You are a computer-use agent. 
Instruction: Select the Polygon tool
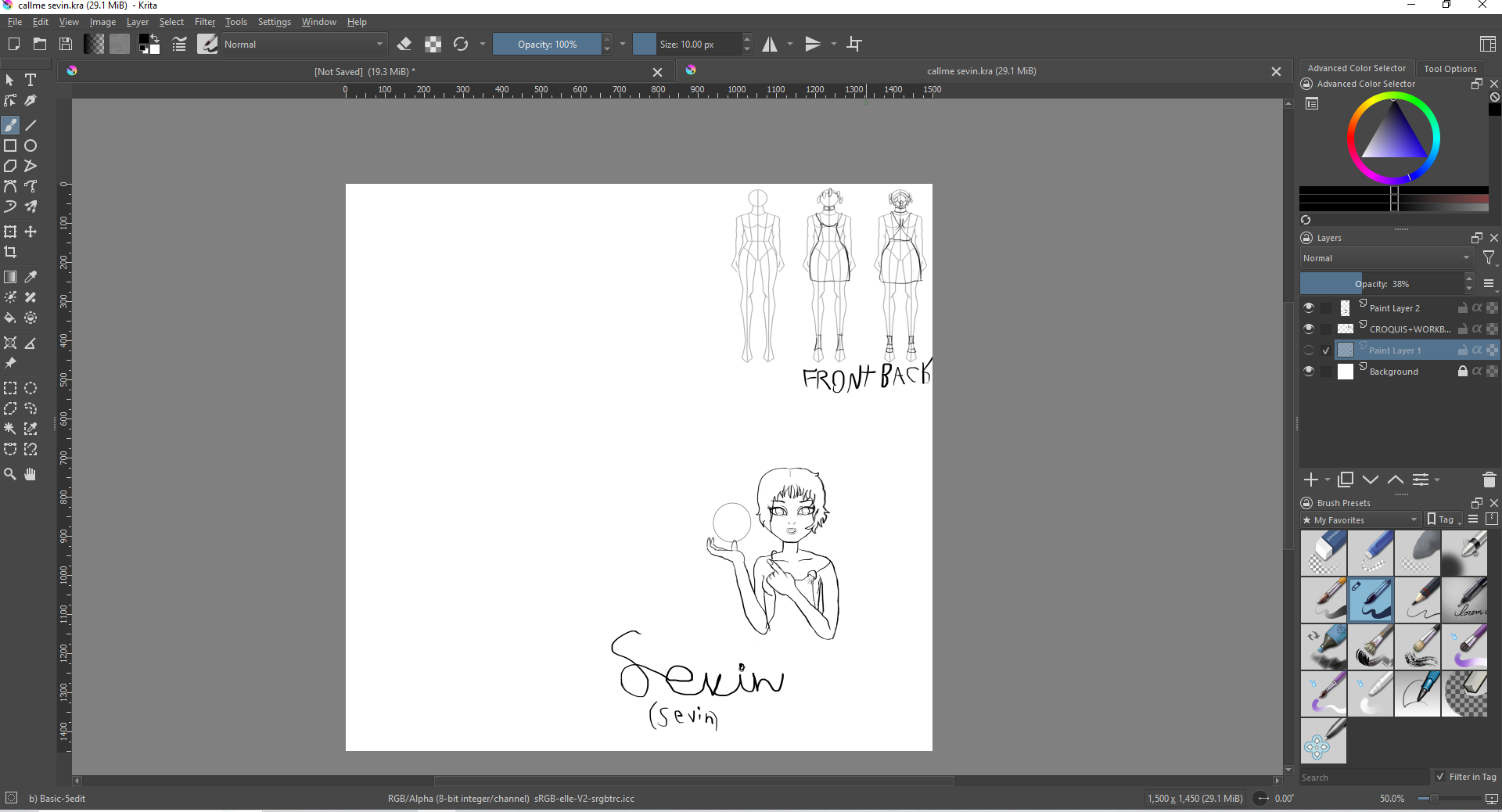(10, 166)
